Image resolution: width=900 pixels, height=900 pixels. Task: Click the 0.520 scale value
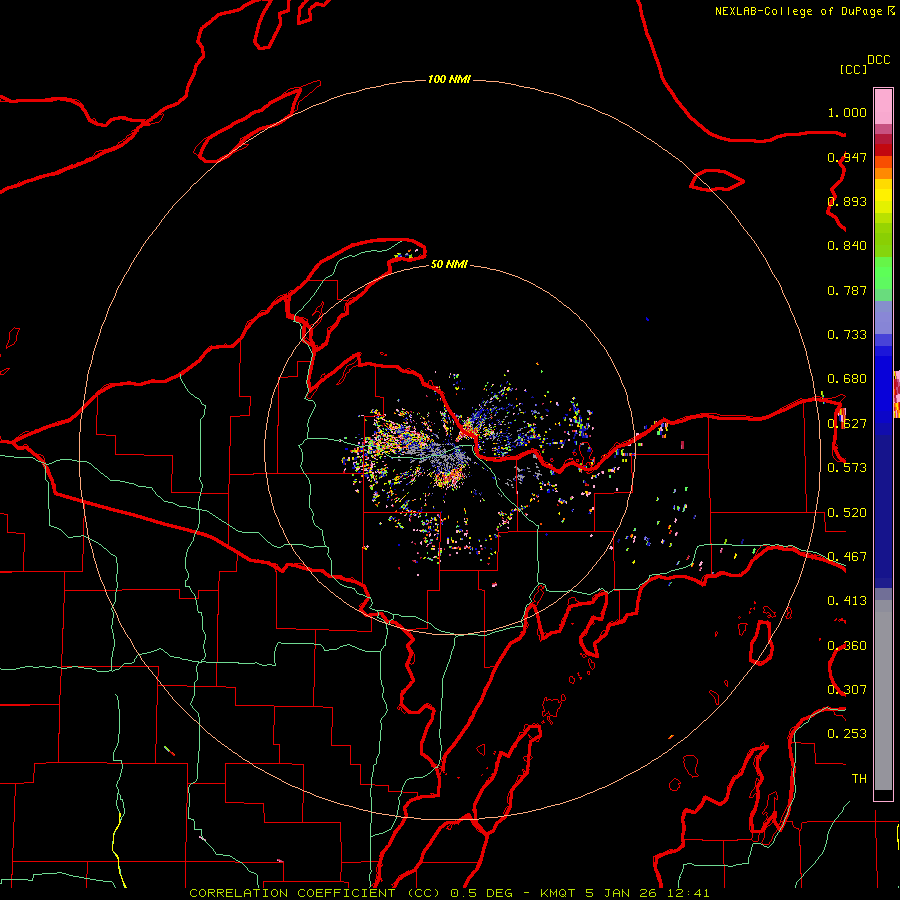pyautogui.click(x=847, y=513)
